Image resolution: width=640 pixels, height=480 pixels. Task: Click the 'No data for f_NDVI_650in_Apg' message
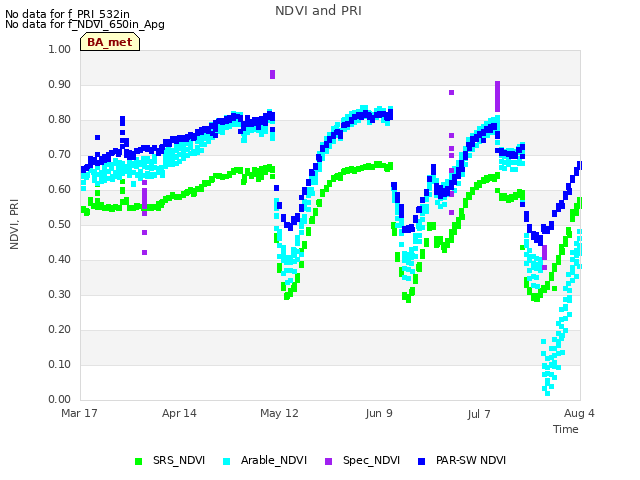85,24
